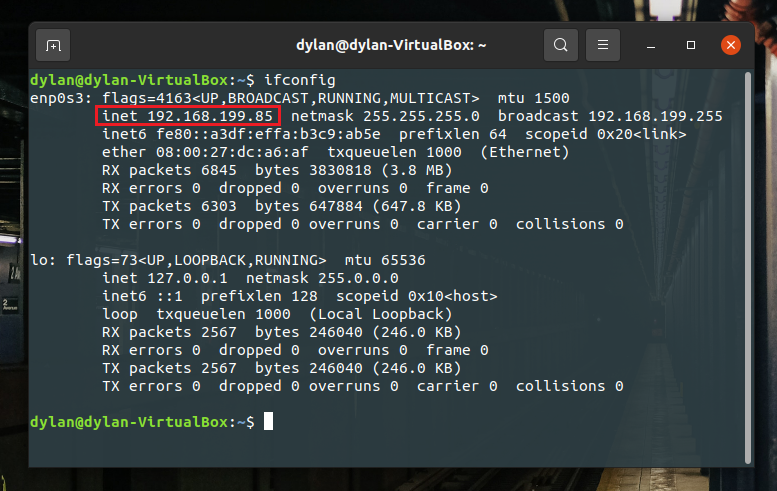Click scopeid 0x10<host> text
The image size is (777, 491).
pos(416,296)
